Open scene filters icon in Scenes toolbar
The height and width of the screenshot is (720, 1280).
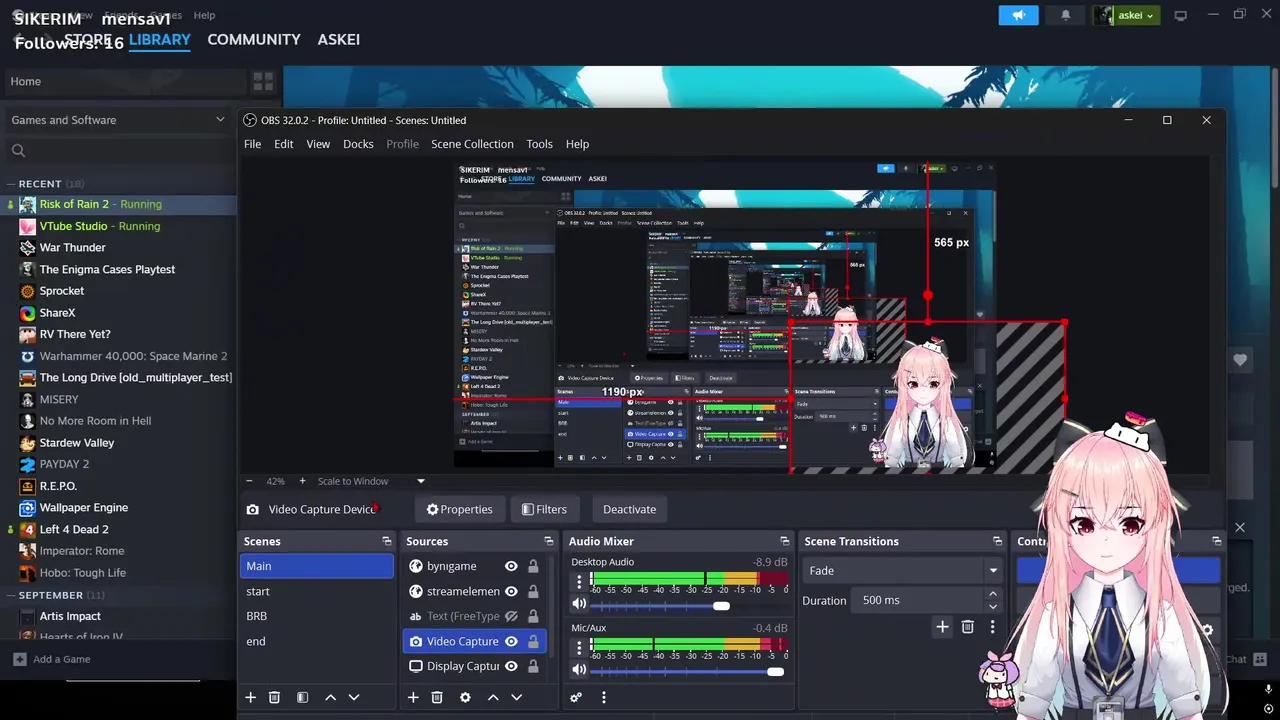(x=302, y=697)
